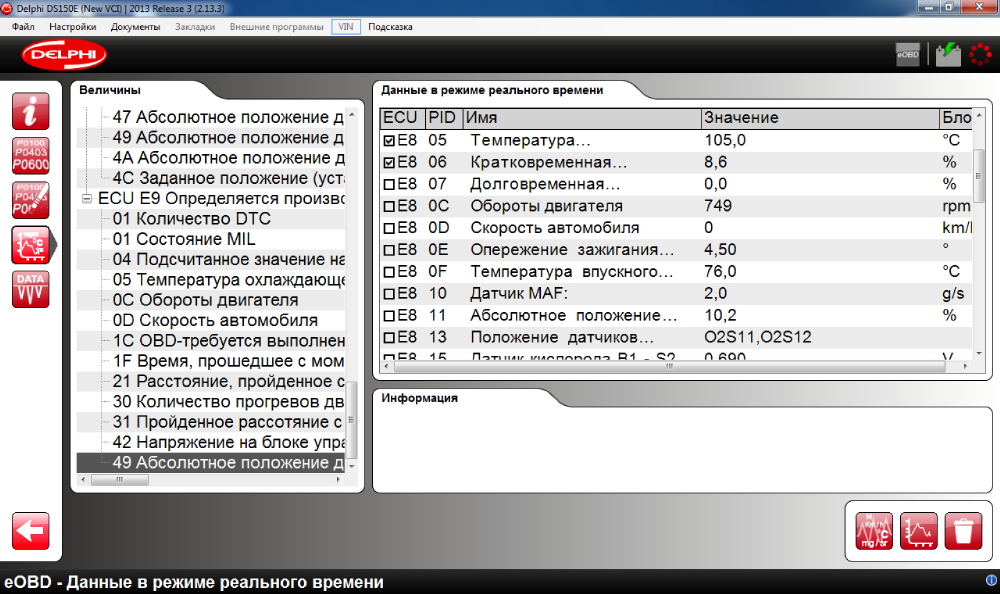Click the data table horizontal scrollbar
Screen dimensions: 1000x594
pos(670,366)
